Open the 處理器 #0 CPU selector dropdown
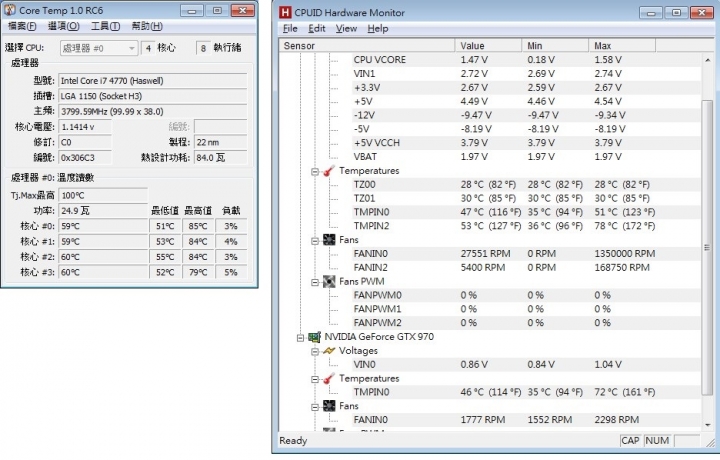The image size is (720, 460). point(99,48)
